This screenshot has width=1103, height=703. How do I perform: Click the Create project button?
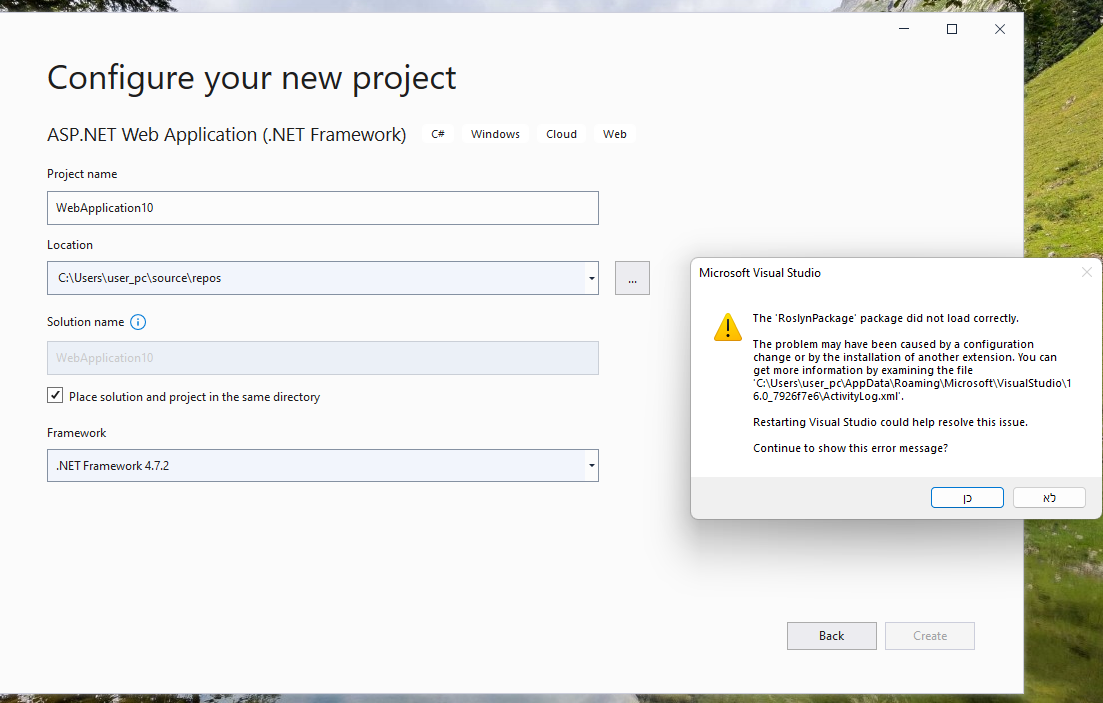(x=930, y=635)
